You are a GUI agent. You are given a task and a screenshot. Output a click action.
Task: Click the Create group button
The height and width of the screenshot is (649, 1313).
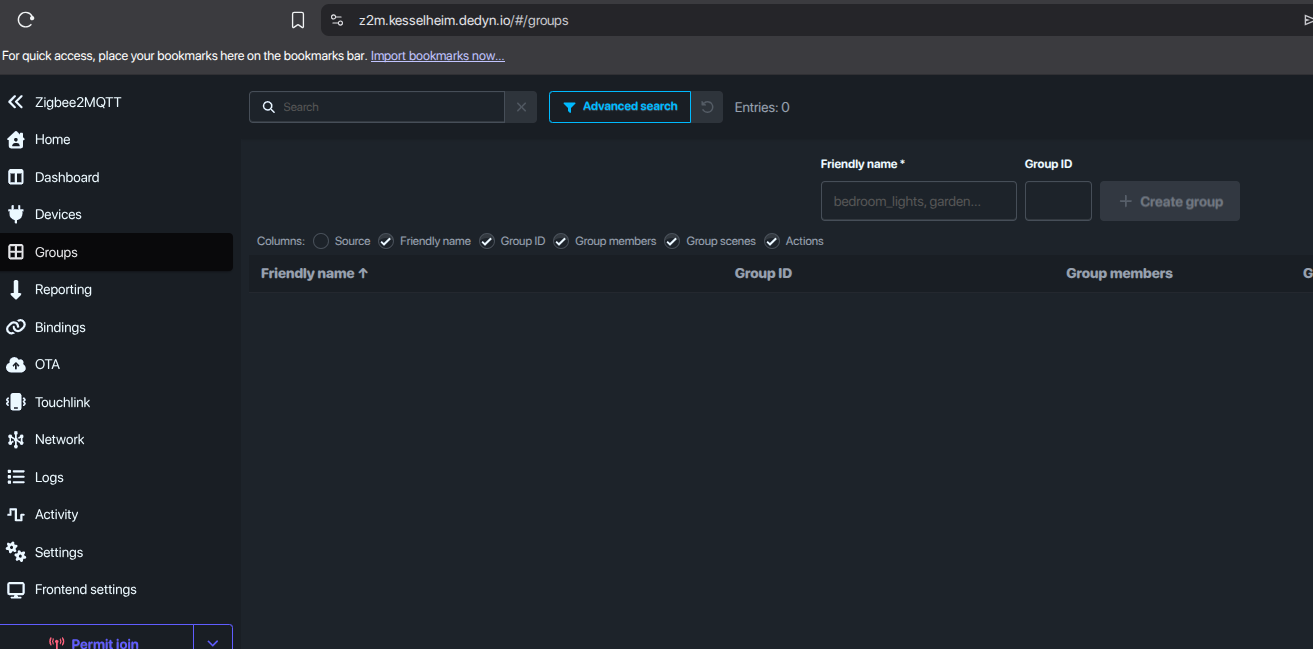tap(1170, 201)
